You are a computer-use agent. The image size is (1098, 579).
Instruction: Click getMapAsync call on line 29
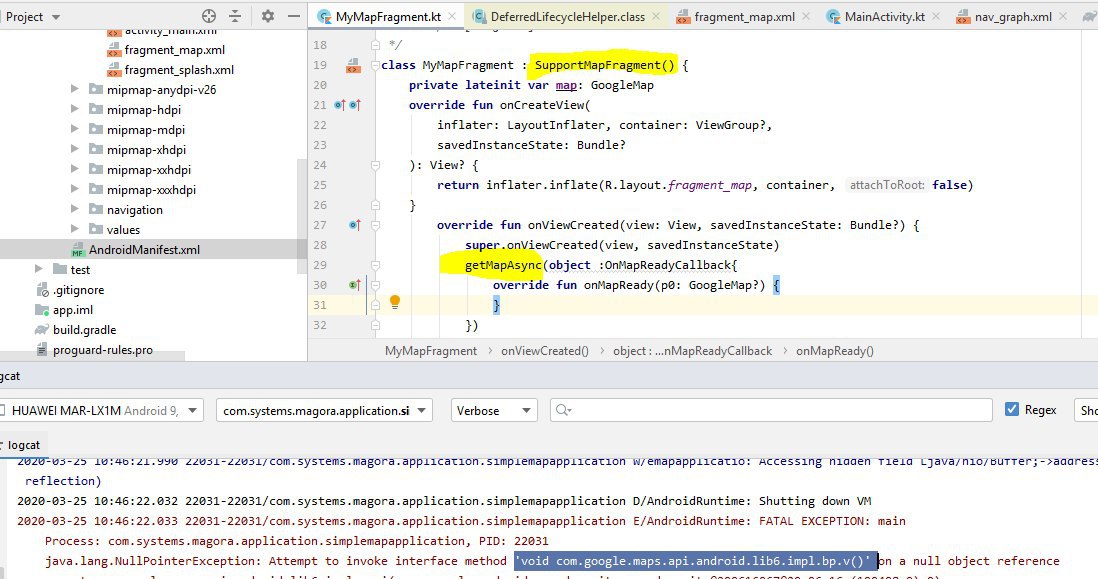pos(503,265)
